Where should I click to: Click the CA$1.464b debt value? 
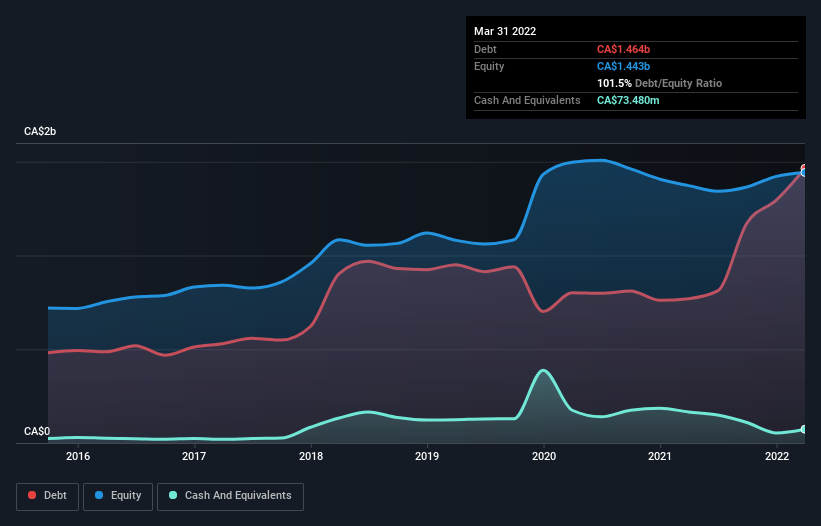point(624,49)
